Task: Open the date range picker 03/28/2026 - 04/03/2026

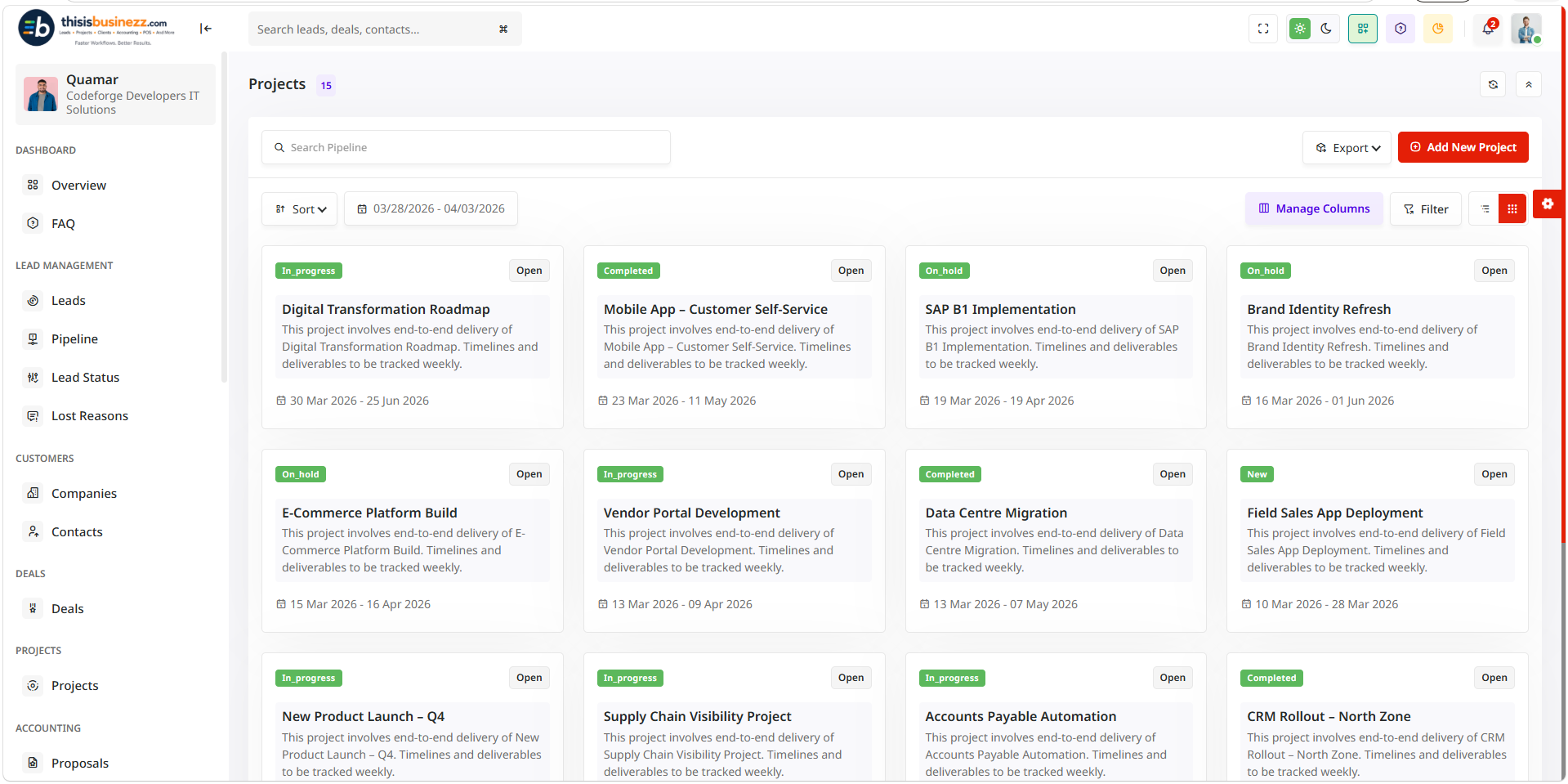Action: coord(431,208)
